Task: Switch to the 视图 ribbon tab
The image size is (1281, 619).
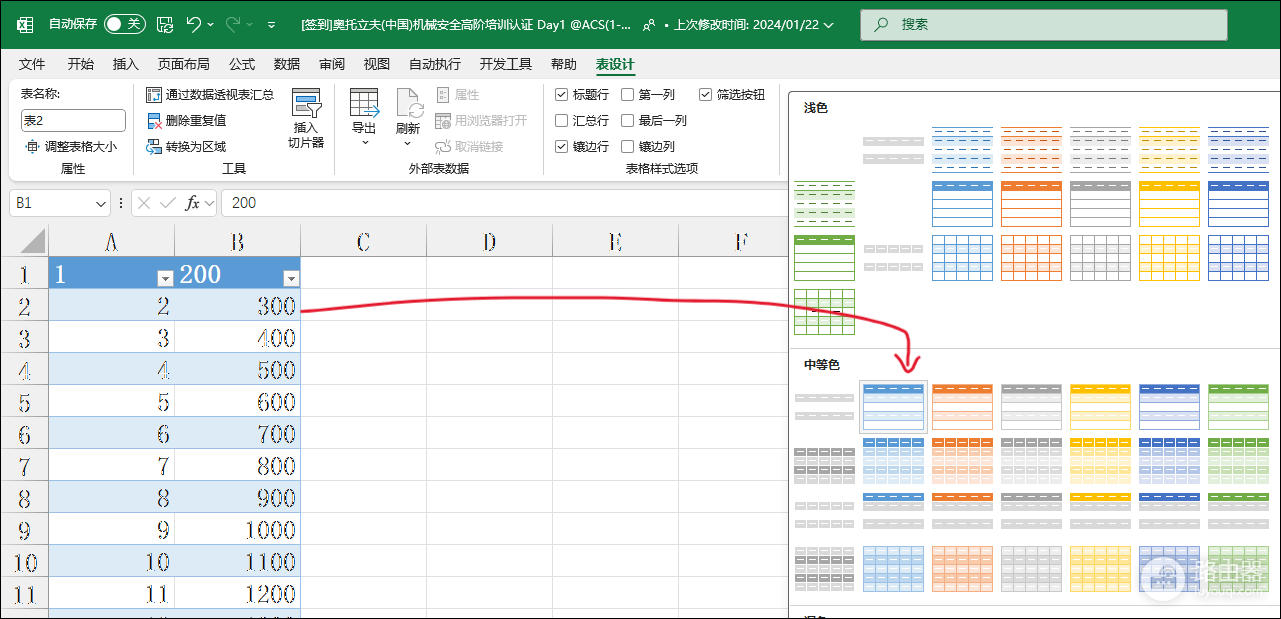Action: pyautogui.click(x=377, y=64)
